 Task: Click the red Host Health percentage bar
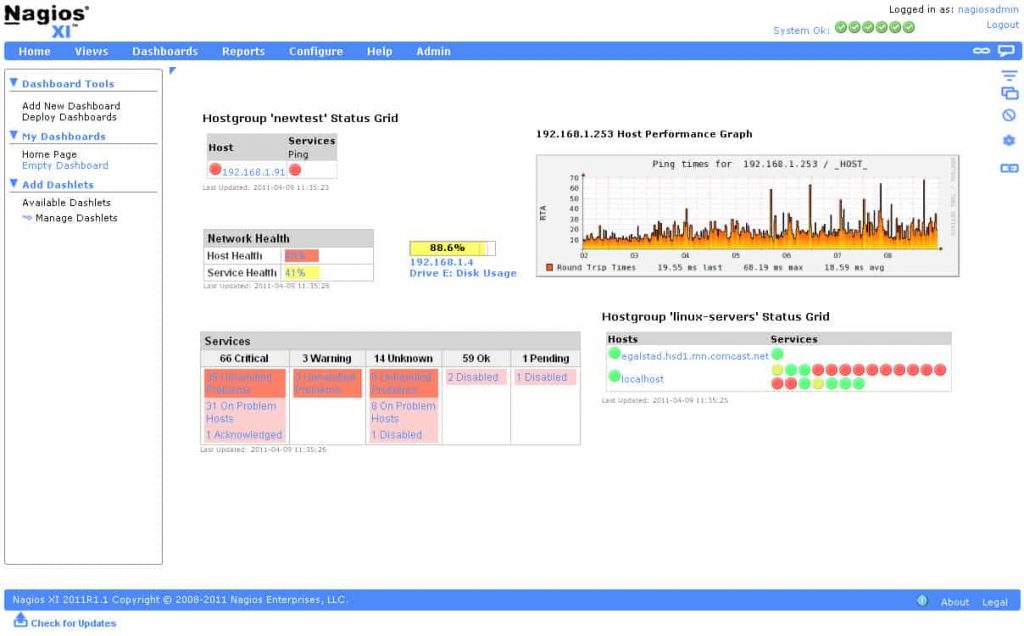[301, 255]
